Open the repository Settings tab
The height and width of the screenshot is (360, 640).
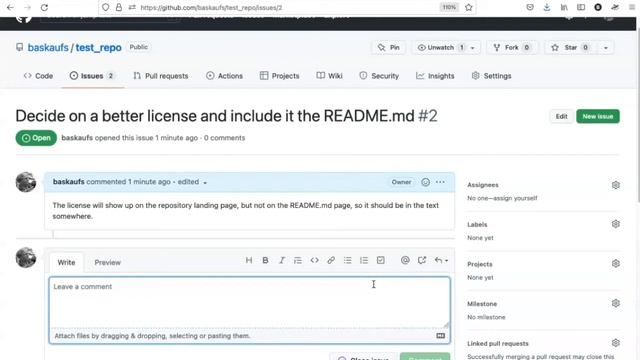[491, 76]
